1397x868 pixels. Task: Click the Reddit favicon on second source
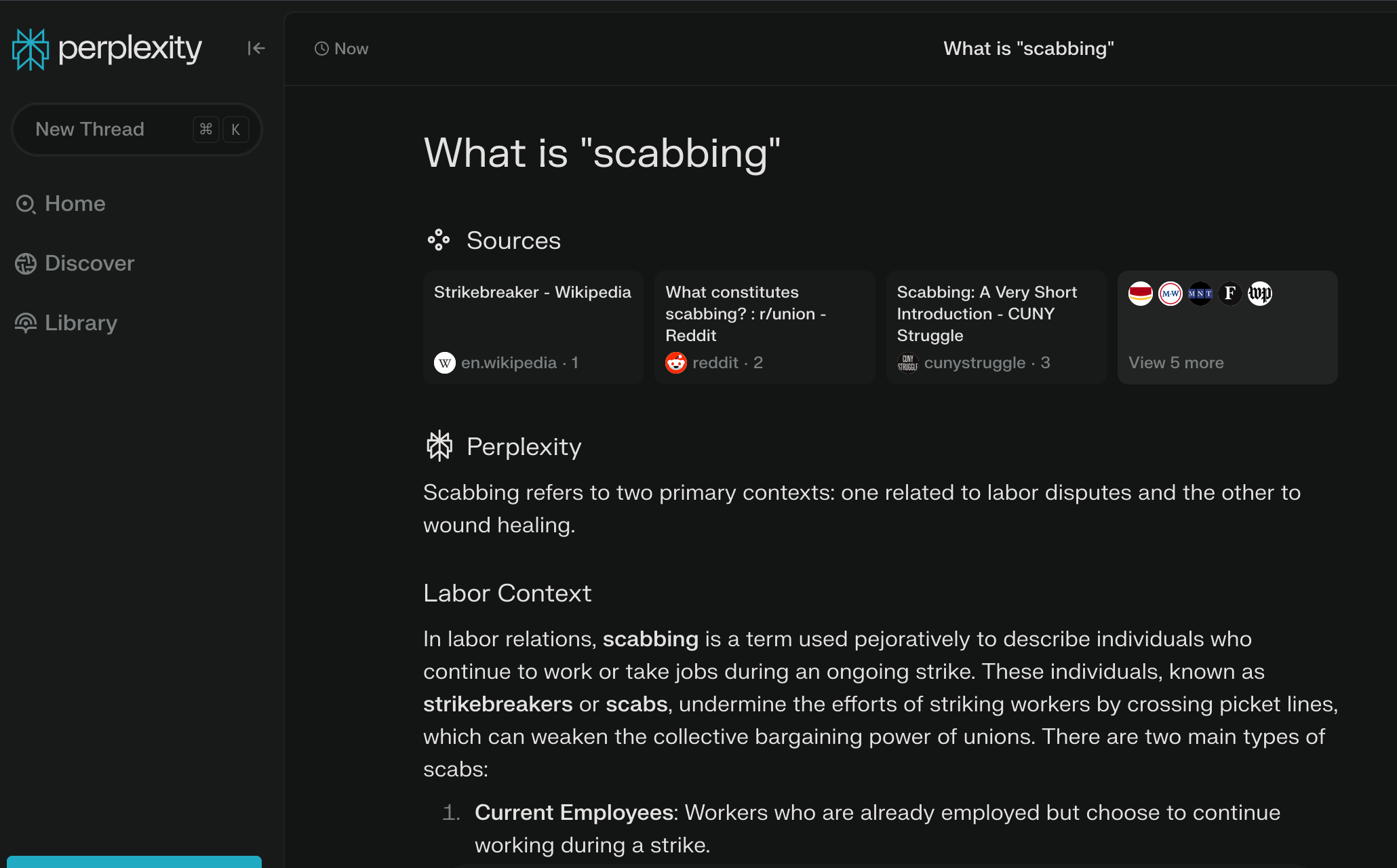(676, 363)
